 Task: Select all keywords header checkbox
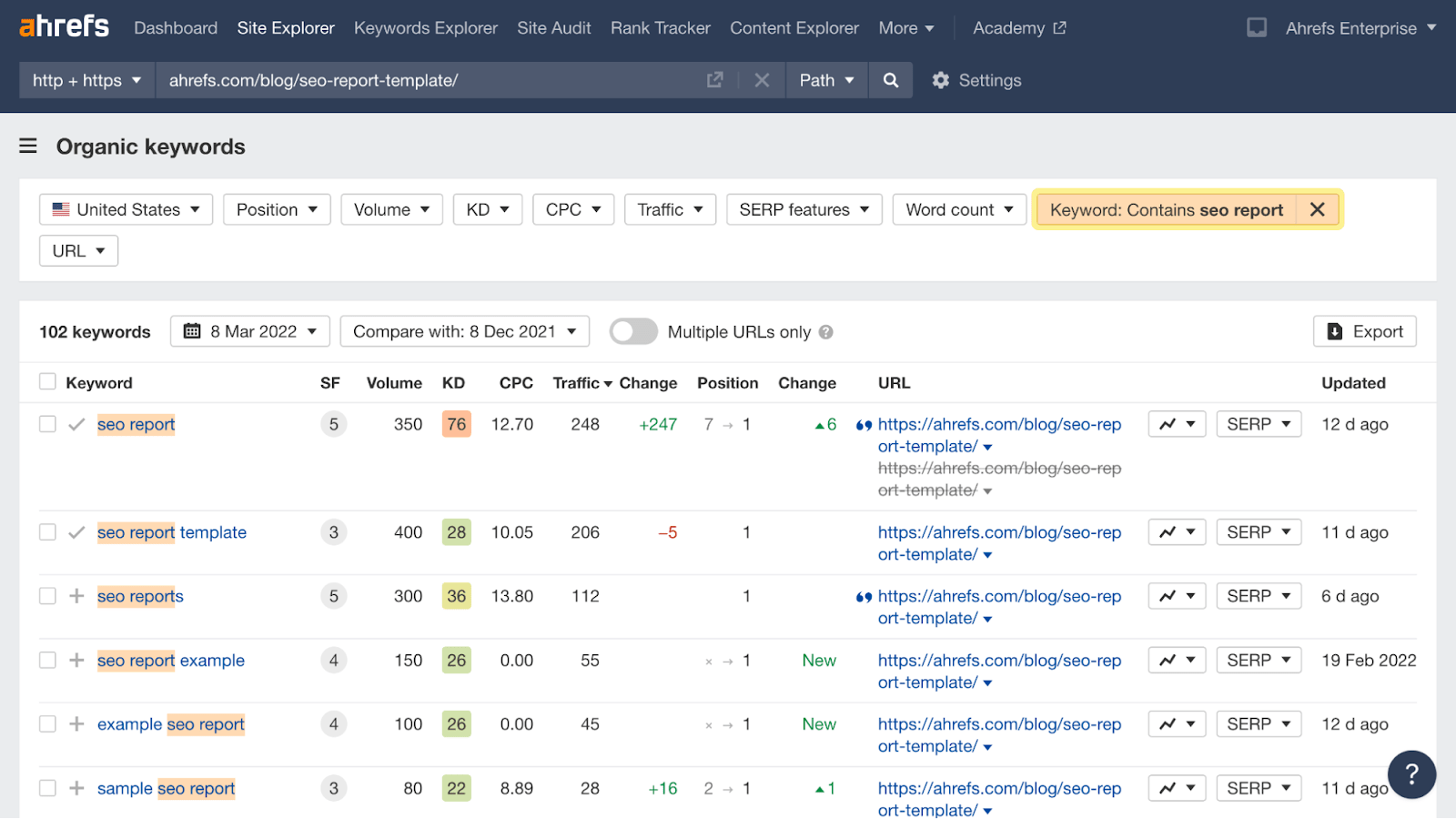tap(47, 382)
